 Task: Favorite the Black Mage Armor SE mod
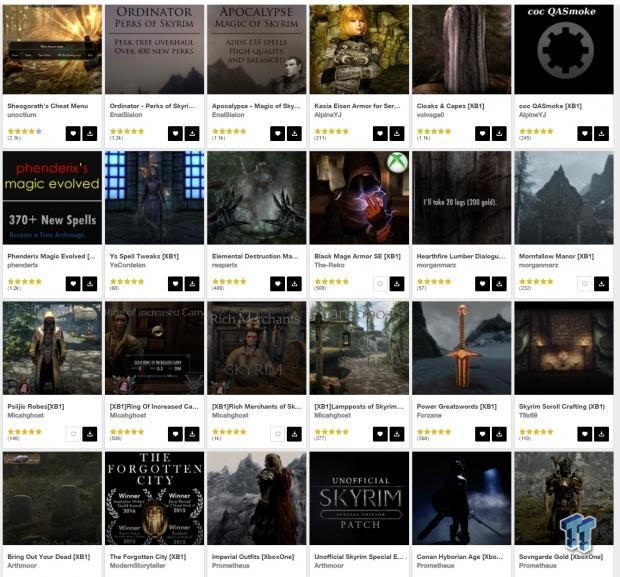click(x=380, y=284)
